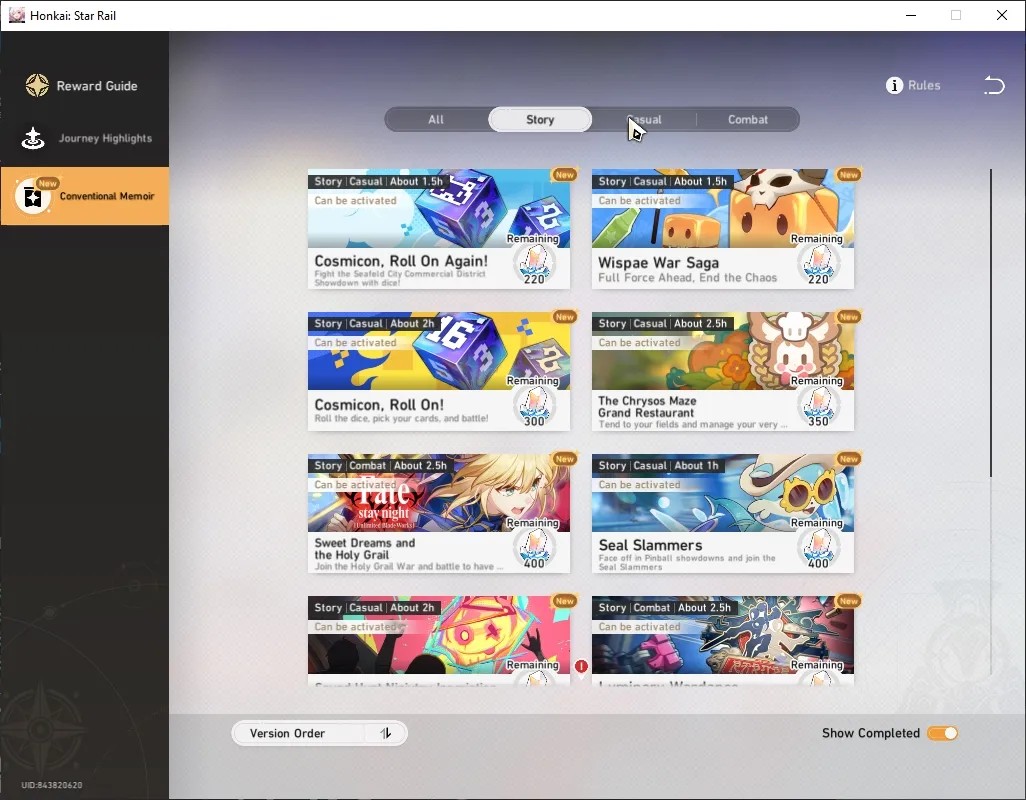Open the Cosmicon, Roll On Again! card

(x=438, y=229)
